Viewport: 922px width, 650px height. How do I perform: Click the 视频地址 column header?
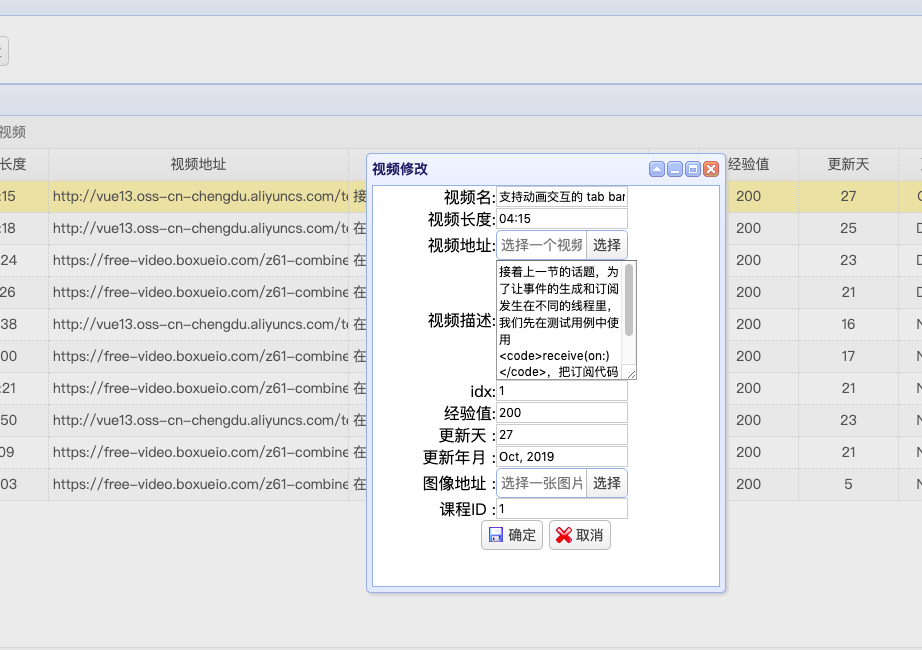tap(198, 164)
